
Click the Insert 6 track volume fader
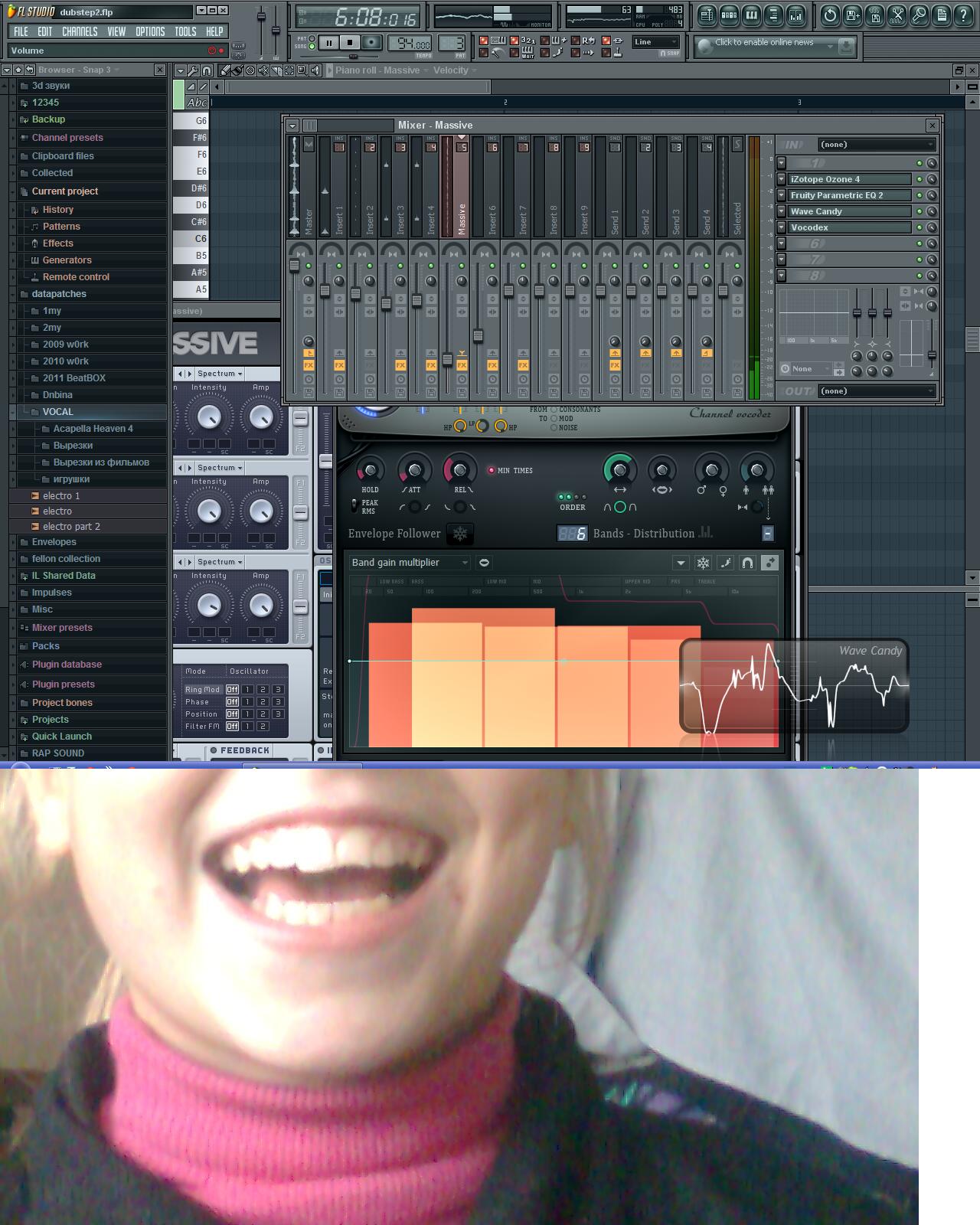(478, 335)
